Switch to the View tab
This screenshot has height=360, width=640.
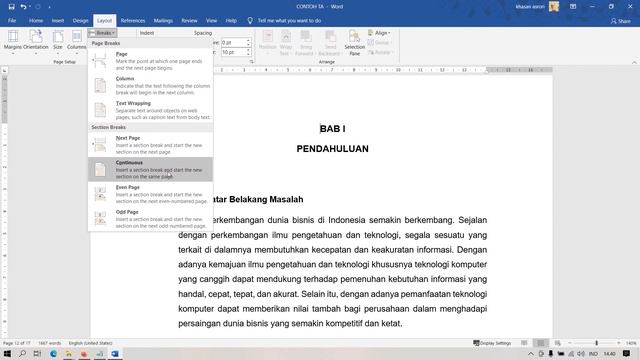pos(211,20)
